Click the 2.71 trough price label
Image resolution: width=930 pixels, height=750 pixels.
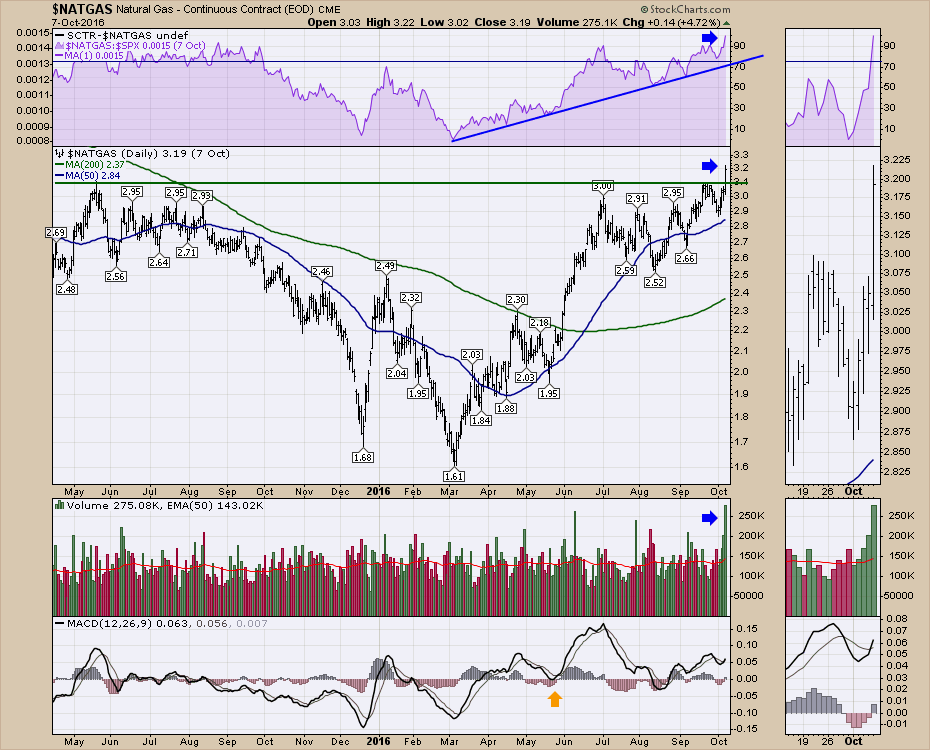click(187, 252)
